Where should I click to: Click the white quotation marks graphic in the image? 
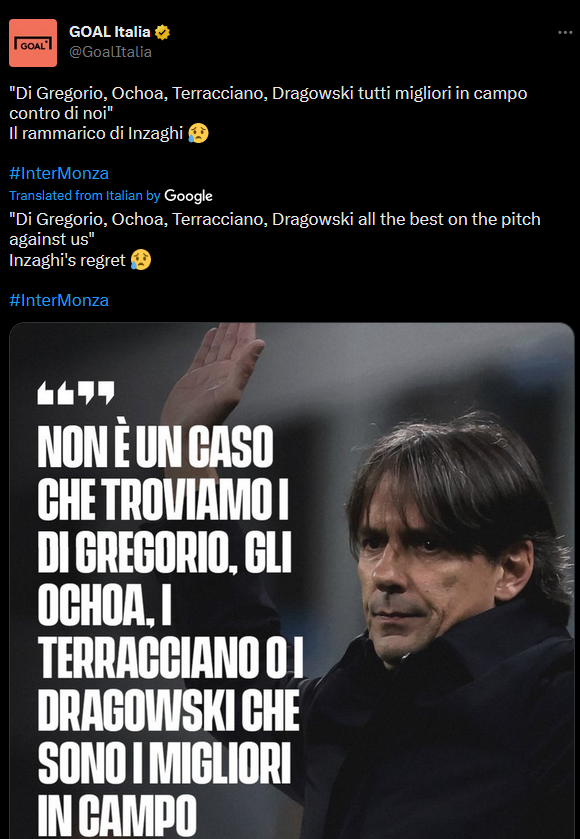[75, 393]
